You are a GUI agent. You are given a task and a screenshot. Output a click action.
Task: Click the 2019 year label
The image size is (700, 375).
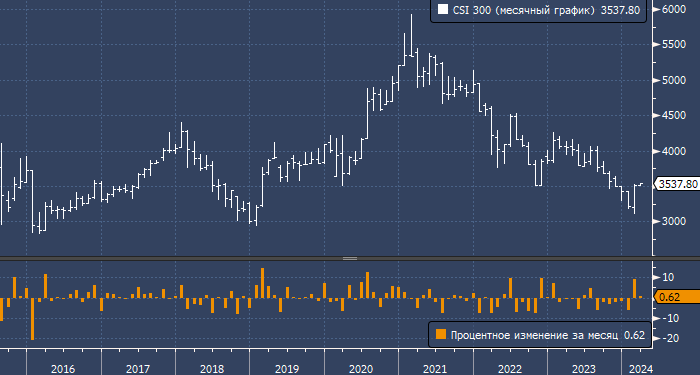[x=287, y=369]
